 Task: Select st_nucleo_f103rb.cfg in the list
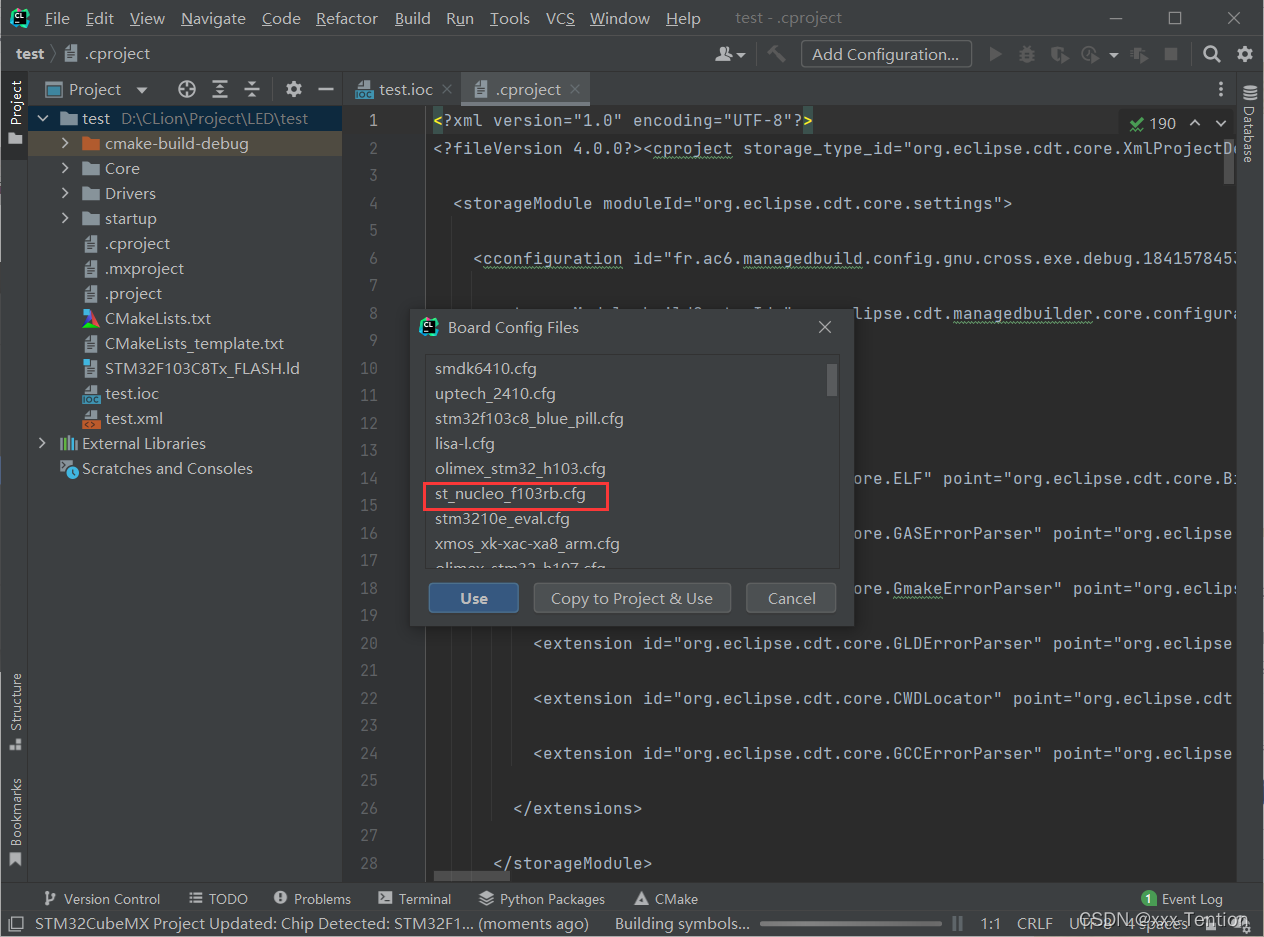pyautogui.click(x=510, y=494)
